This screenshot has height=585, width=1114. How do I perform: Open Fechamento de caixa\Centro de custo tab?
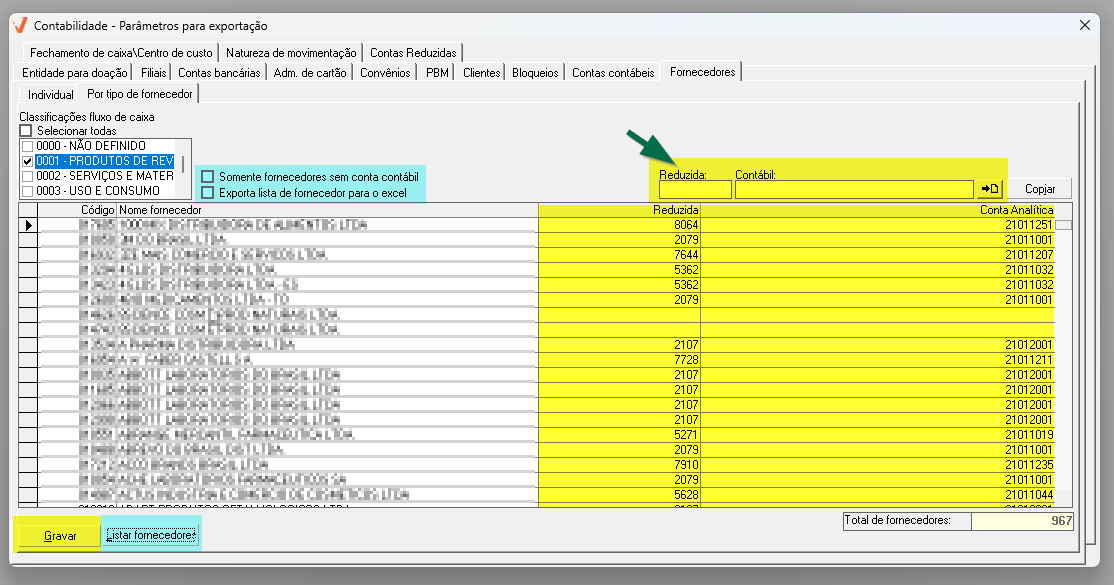pyautogui.click(x=121, y=53)
